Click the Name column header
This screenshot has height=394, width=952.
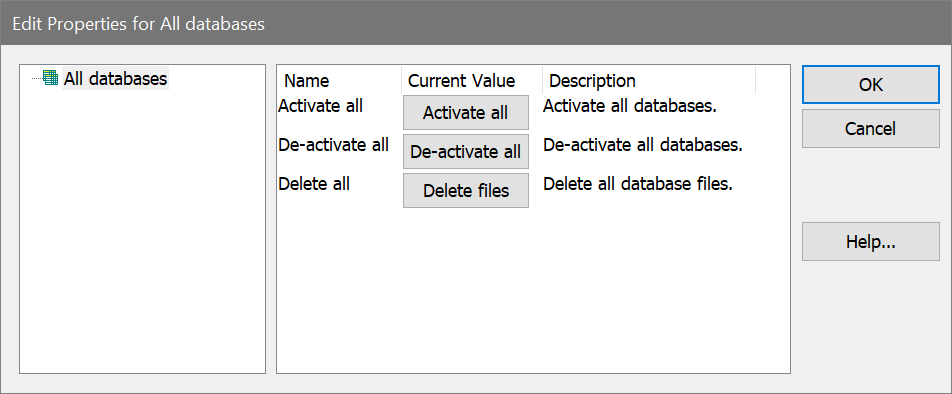coord(339,81)
